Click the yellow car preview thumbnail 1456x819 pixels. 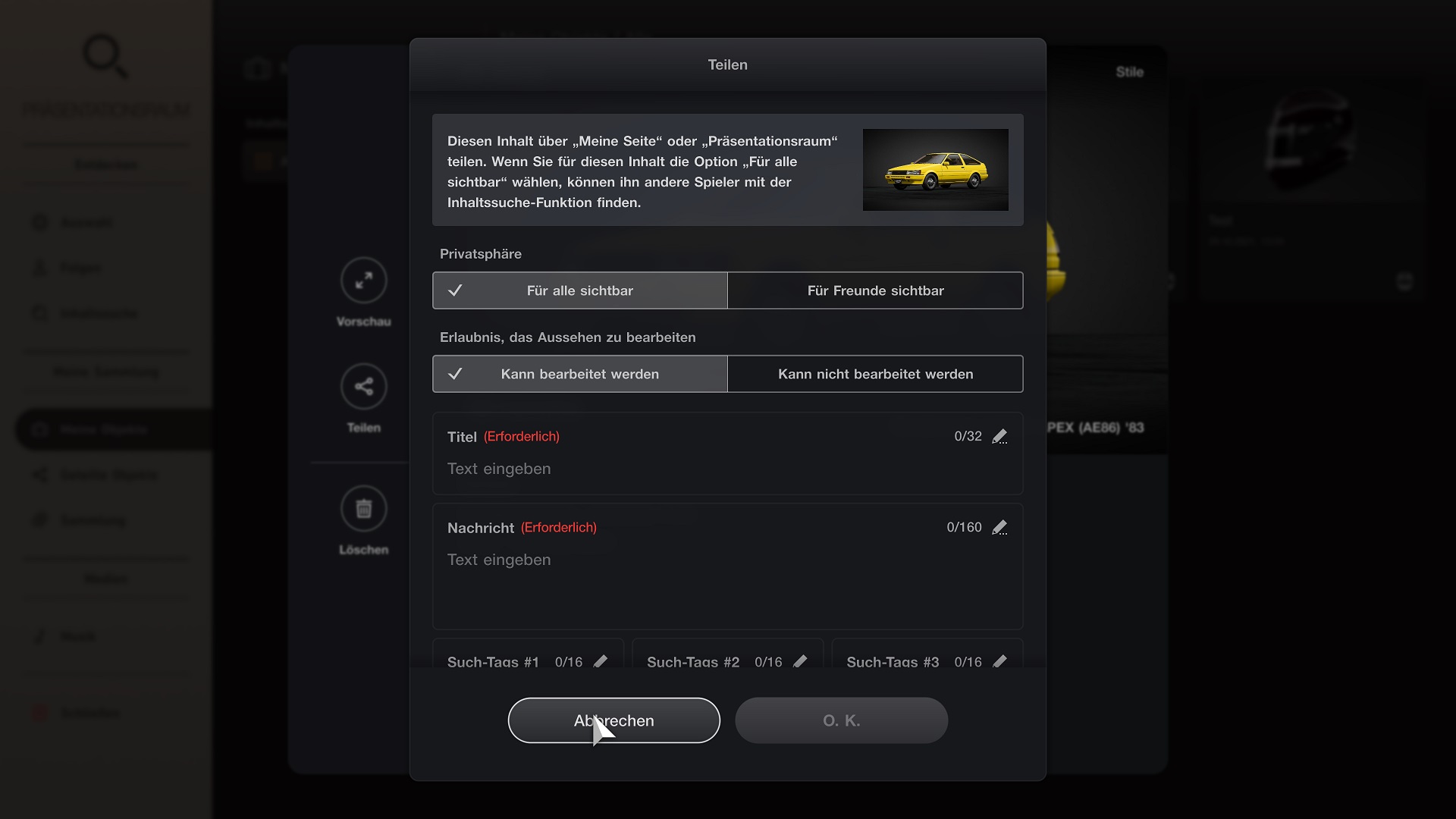pos(935,170)
